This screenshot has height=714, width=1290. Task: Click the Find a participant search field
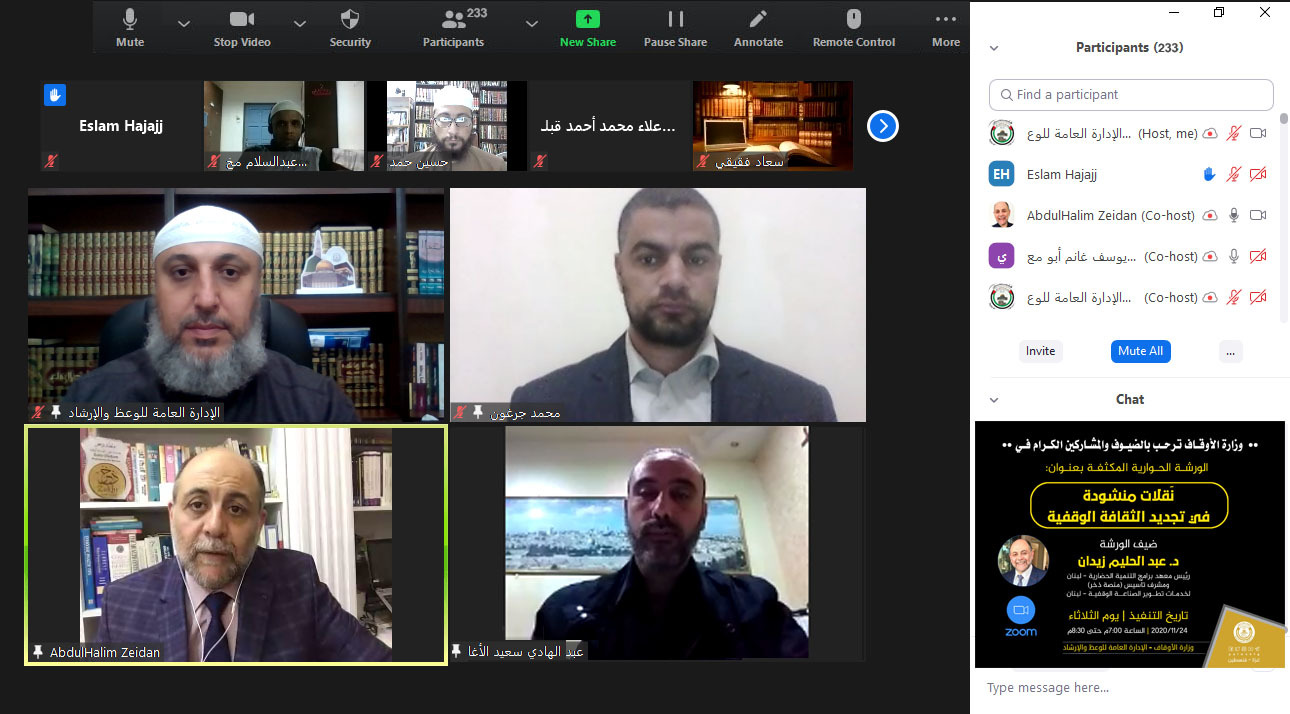1131,95
